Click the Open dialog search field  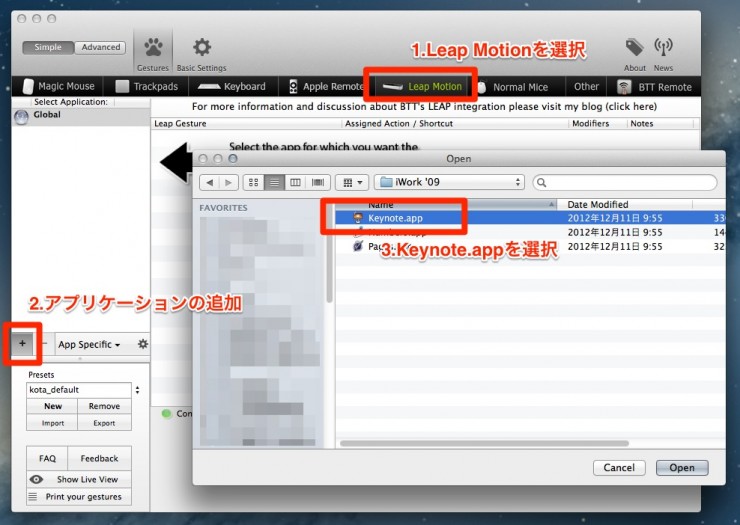tap(625, 182)
